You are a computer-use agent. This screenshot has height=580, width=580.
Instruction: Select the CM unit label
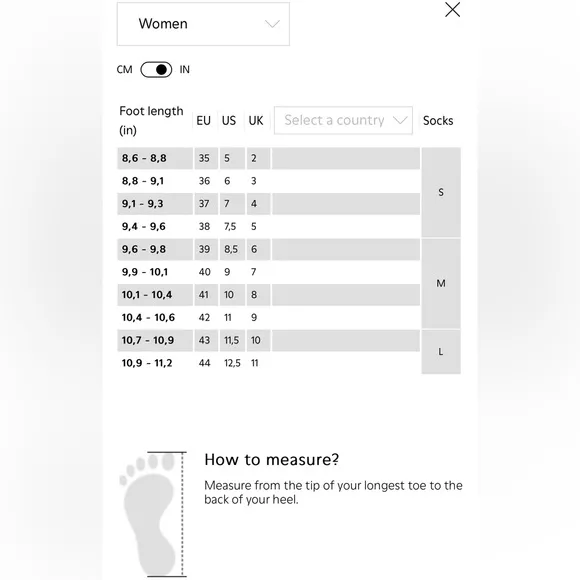[124, 70]
